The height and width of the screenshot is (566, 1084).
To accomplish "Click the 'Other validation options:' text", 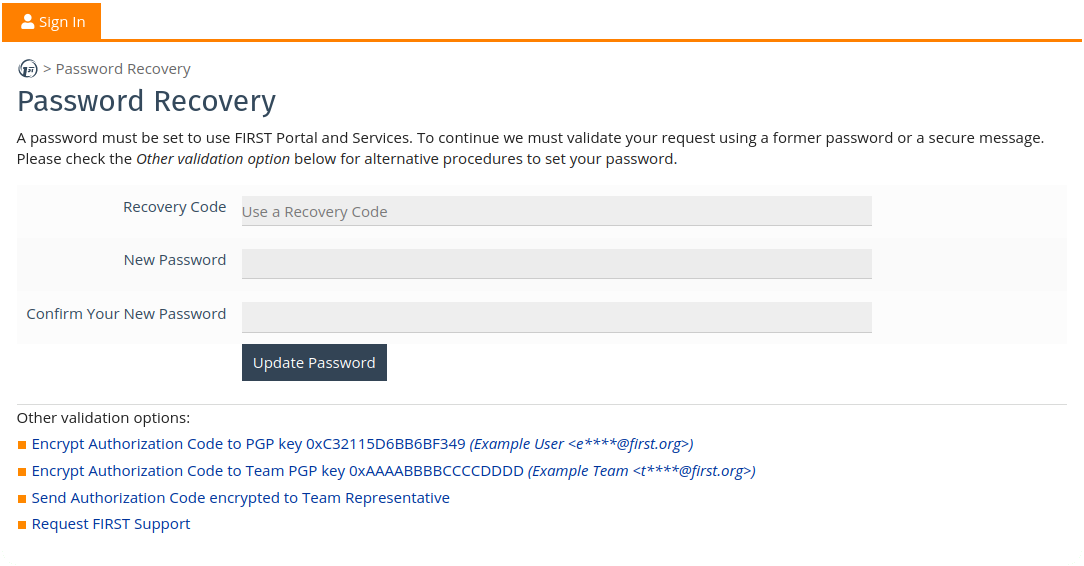I will 103,418.
